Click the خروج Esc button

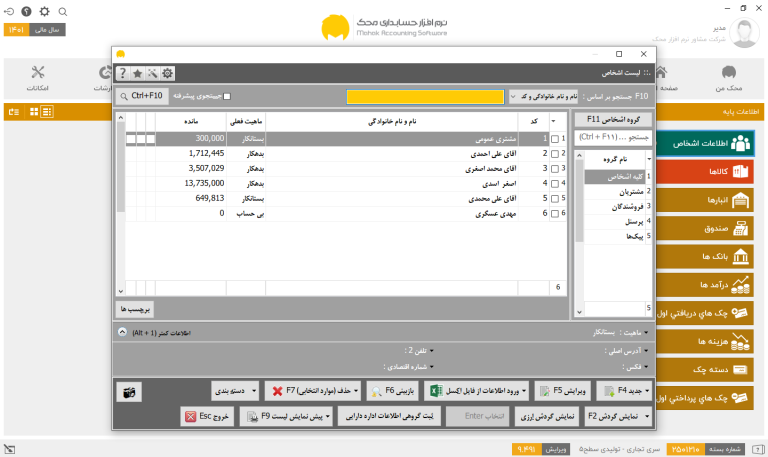point(207,416)
